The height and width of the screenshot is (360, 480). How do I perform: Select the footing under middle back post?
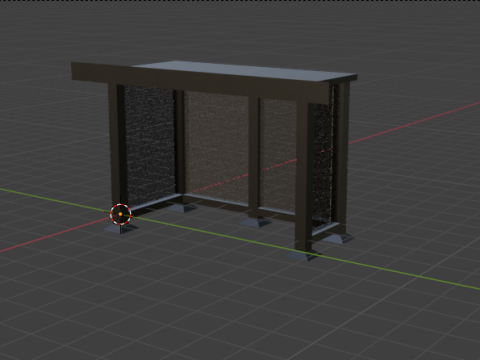[256, 222]
